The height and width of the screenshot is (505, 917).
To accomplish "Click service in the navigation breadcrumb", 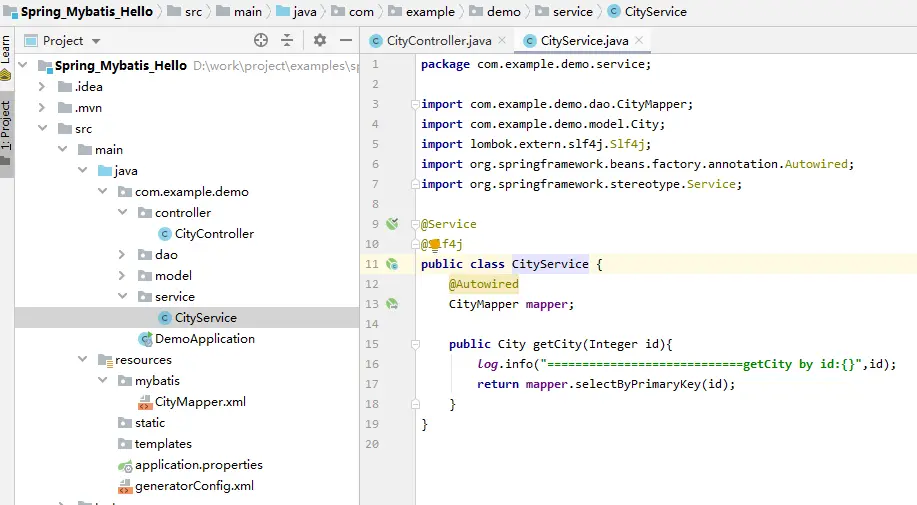I will click(x=564, y=12).
